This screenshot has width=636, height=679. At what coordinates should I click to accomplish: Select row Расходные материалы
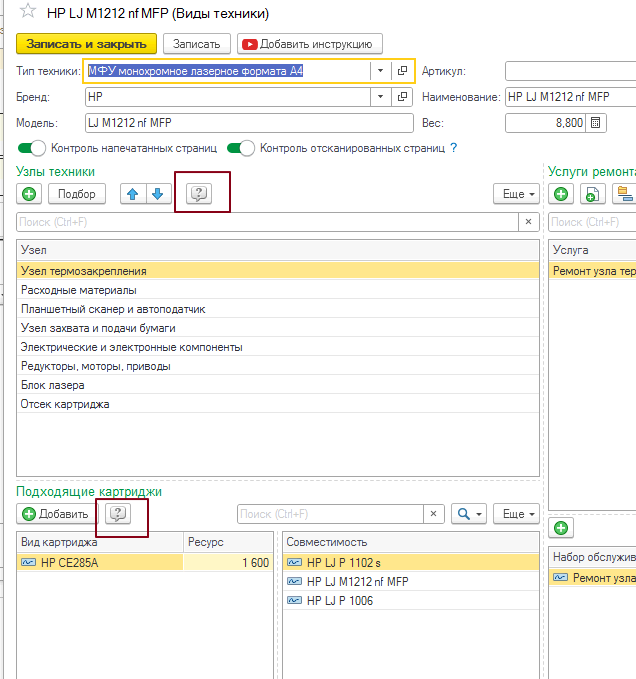(x=278, y=290)
